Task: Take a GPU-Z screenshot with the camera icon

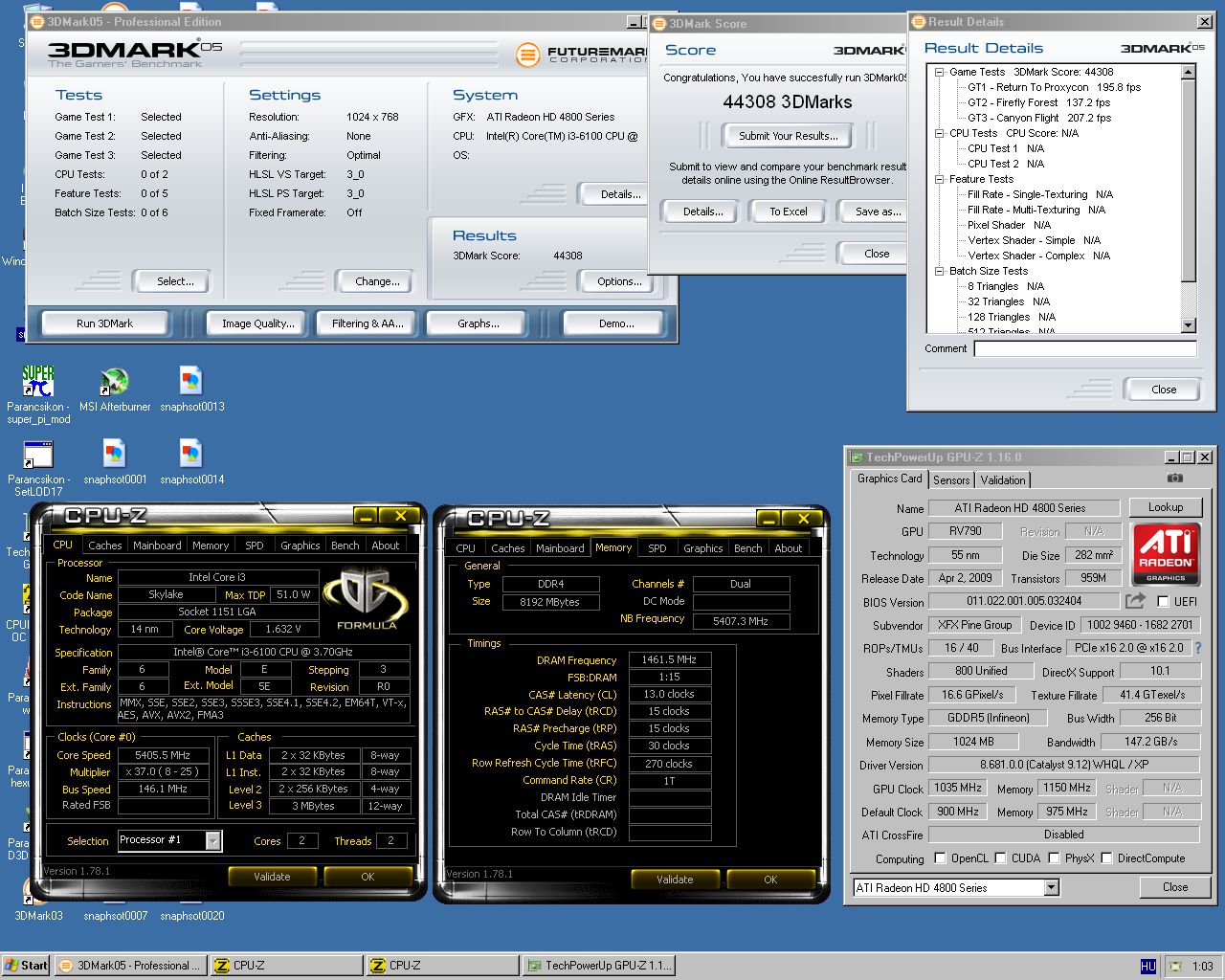Action: click(1175, 478)
